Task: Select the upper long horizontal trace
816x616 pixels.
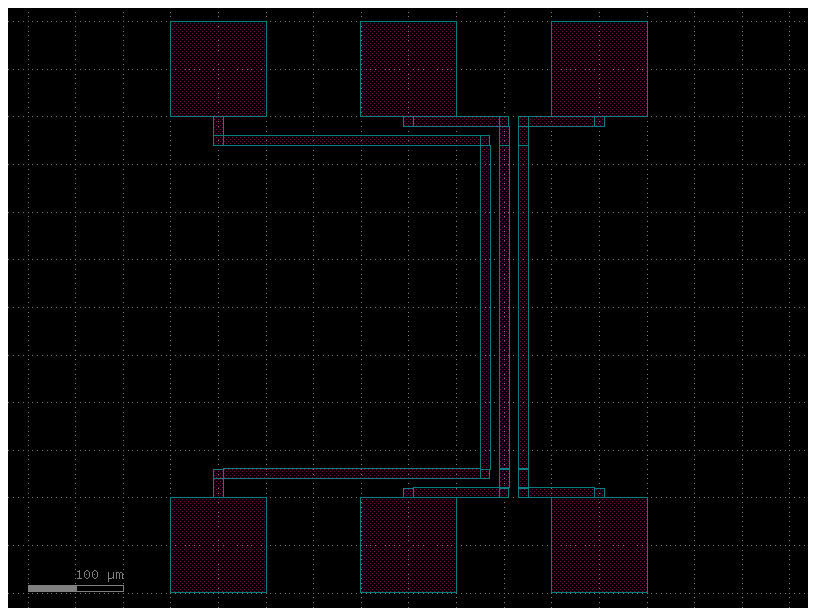Action: tap(350, 141)
